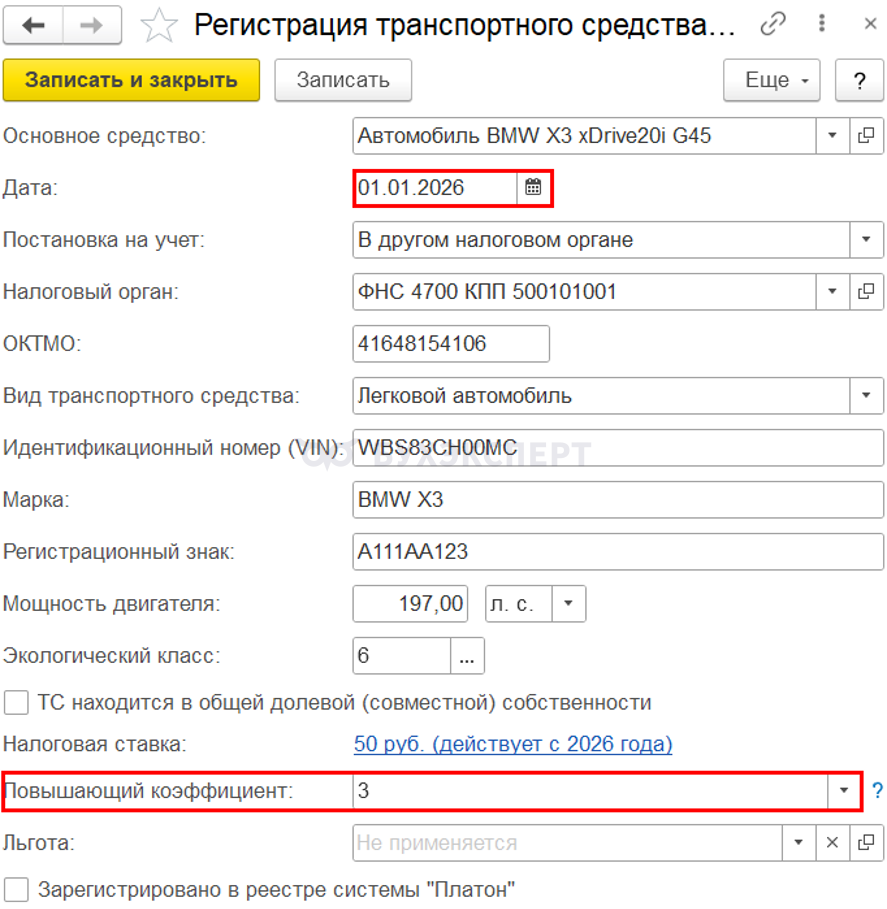887x909 pixels.
Task: Open ecological class selection with ellipsis button
Action: pyautogui.click(x=467, y=656)
